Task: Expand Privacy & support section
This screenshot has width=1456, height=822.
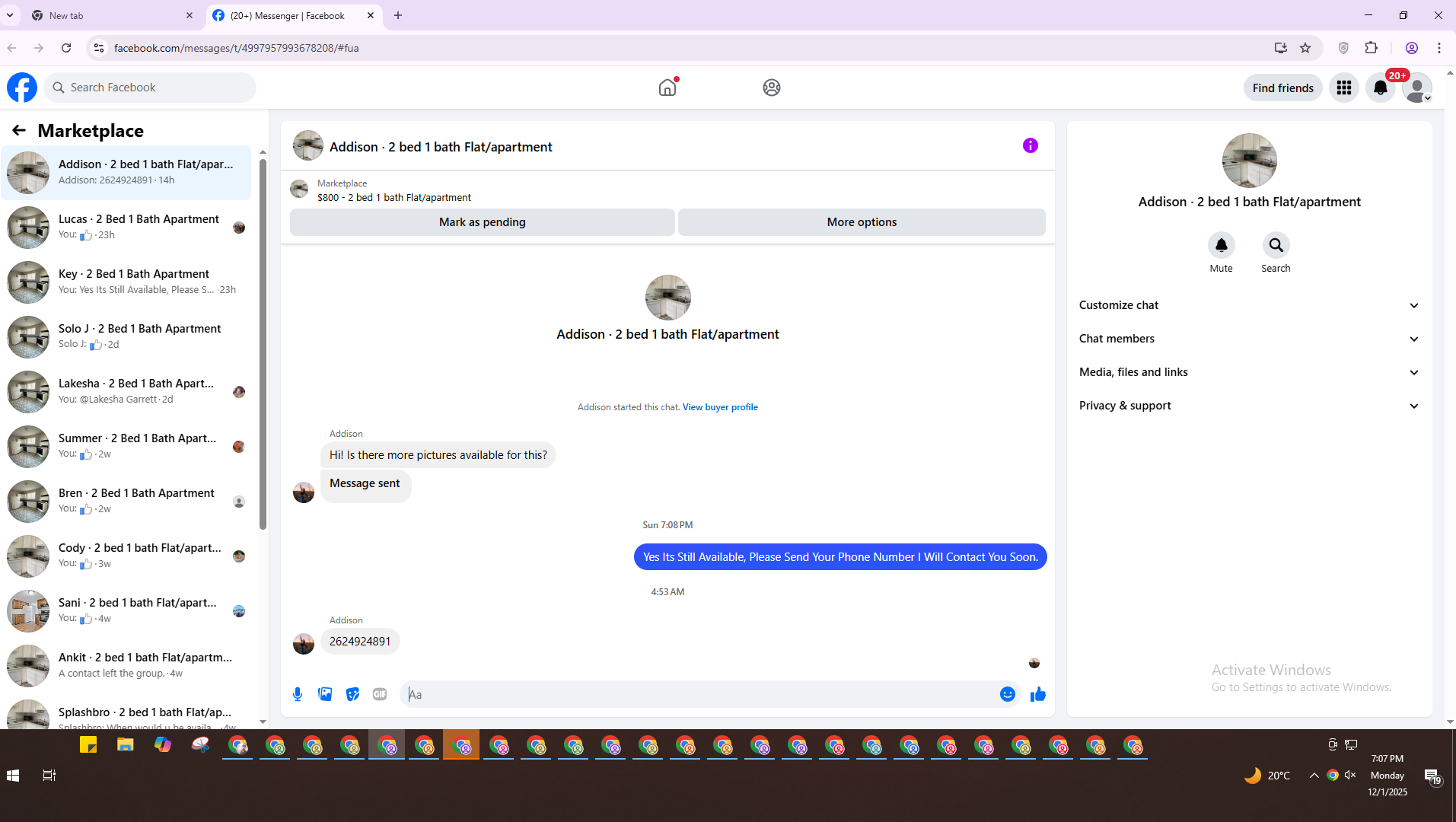Action: 1249,406
